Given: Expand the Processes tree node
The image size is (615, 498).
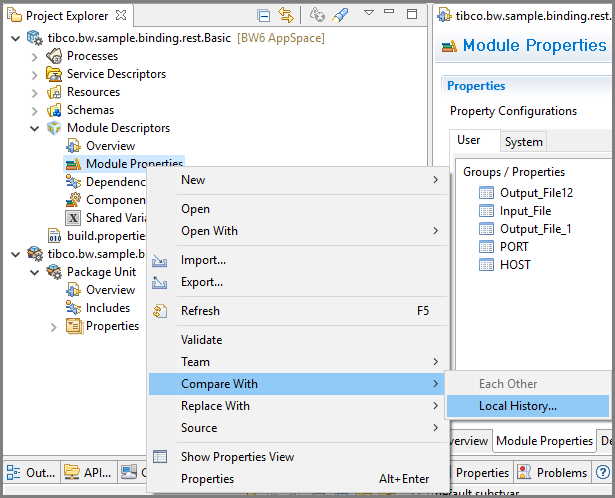Looking at the screenshot, I should tap(35, 57).
